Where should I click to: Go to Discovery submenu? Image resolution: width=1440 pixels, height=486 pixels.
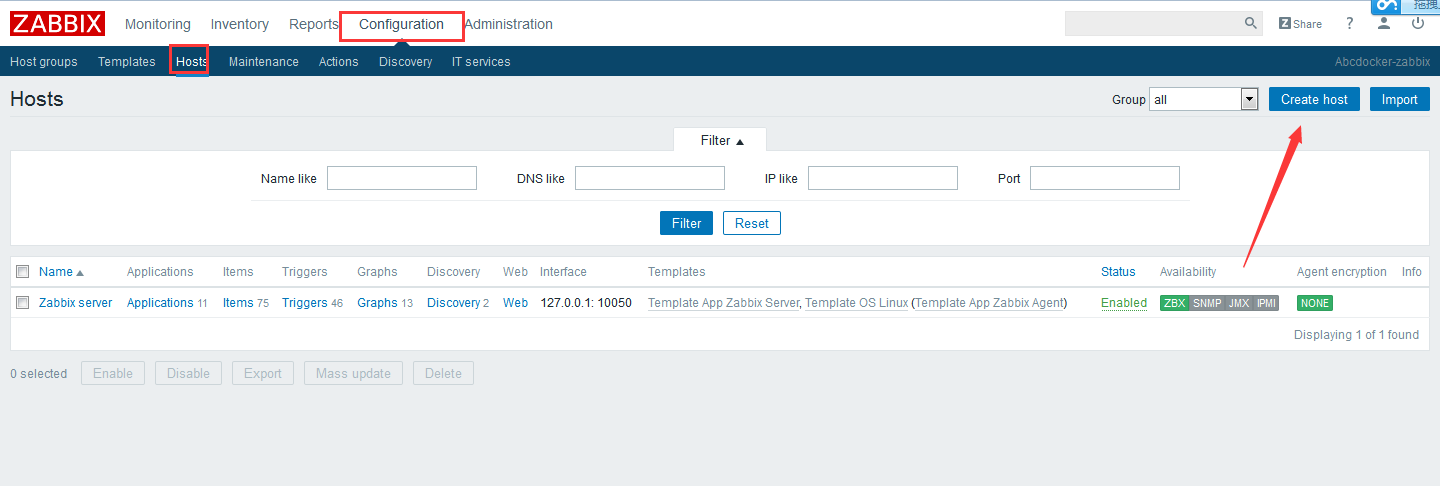coord(406,62)
